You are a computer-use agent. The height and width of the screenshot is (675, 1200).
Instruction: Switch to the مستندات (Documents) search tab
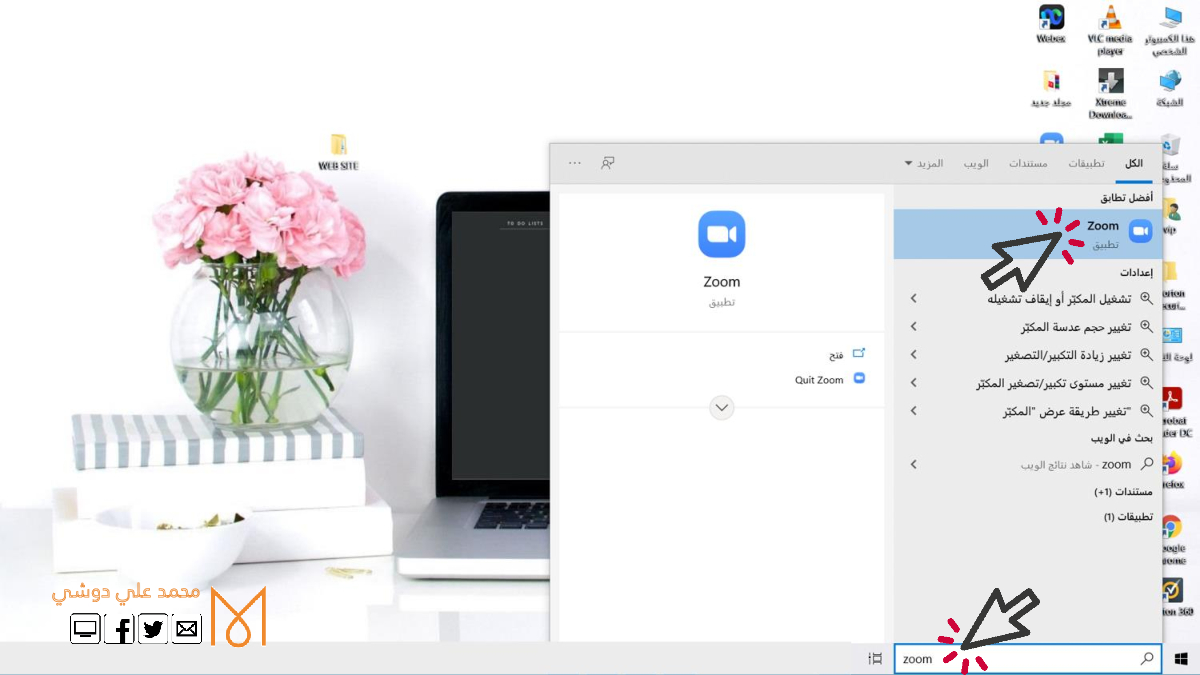(x=1027, y=163)
